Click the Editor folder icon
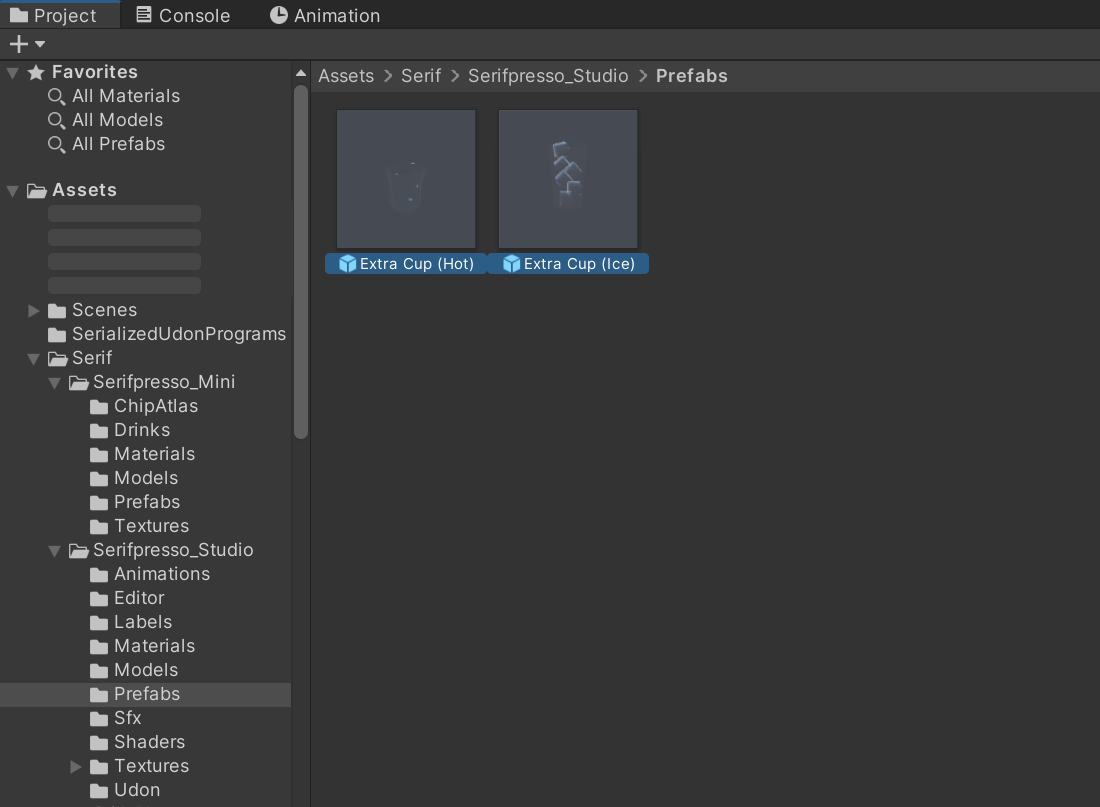Screen dimensions: 1100x807 (x=99, y=599)
